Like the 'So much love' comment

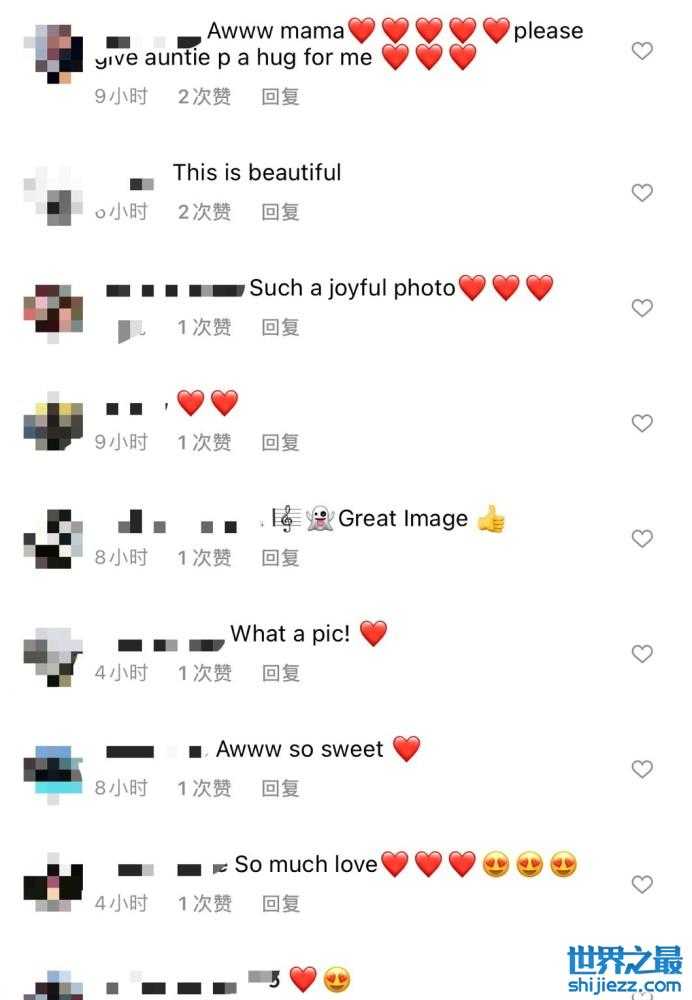[642, 884]
